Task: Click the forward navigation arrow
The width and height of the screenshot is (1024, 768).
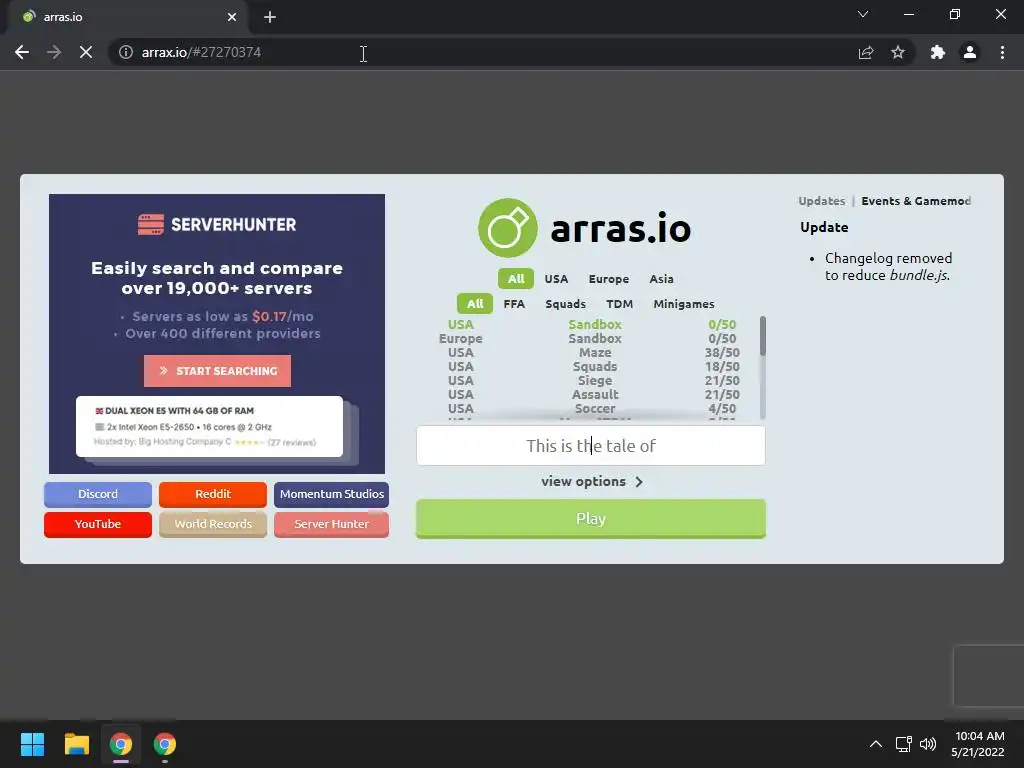Action: pyautogui.click(x=54, y=52)
